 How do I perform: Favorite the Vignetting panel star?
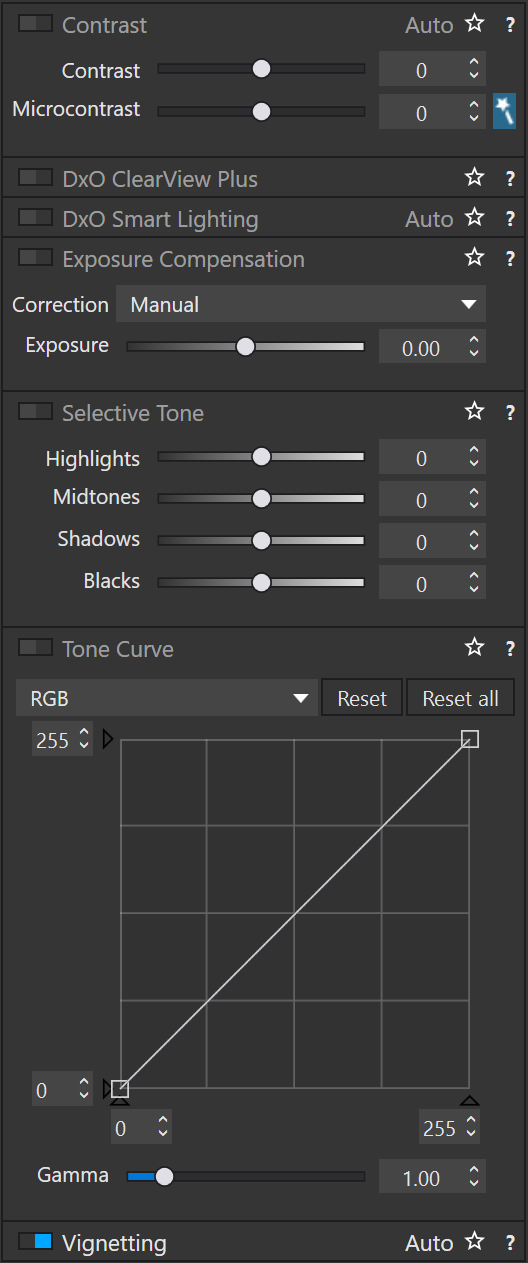click(x=475, y=1242)
